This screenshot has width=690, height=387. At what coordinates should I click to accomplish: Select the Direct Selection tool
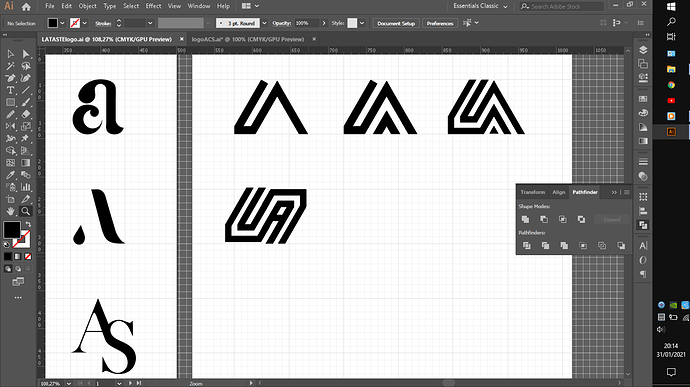[26, 54]
